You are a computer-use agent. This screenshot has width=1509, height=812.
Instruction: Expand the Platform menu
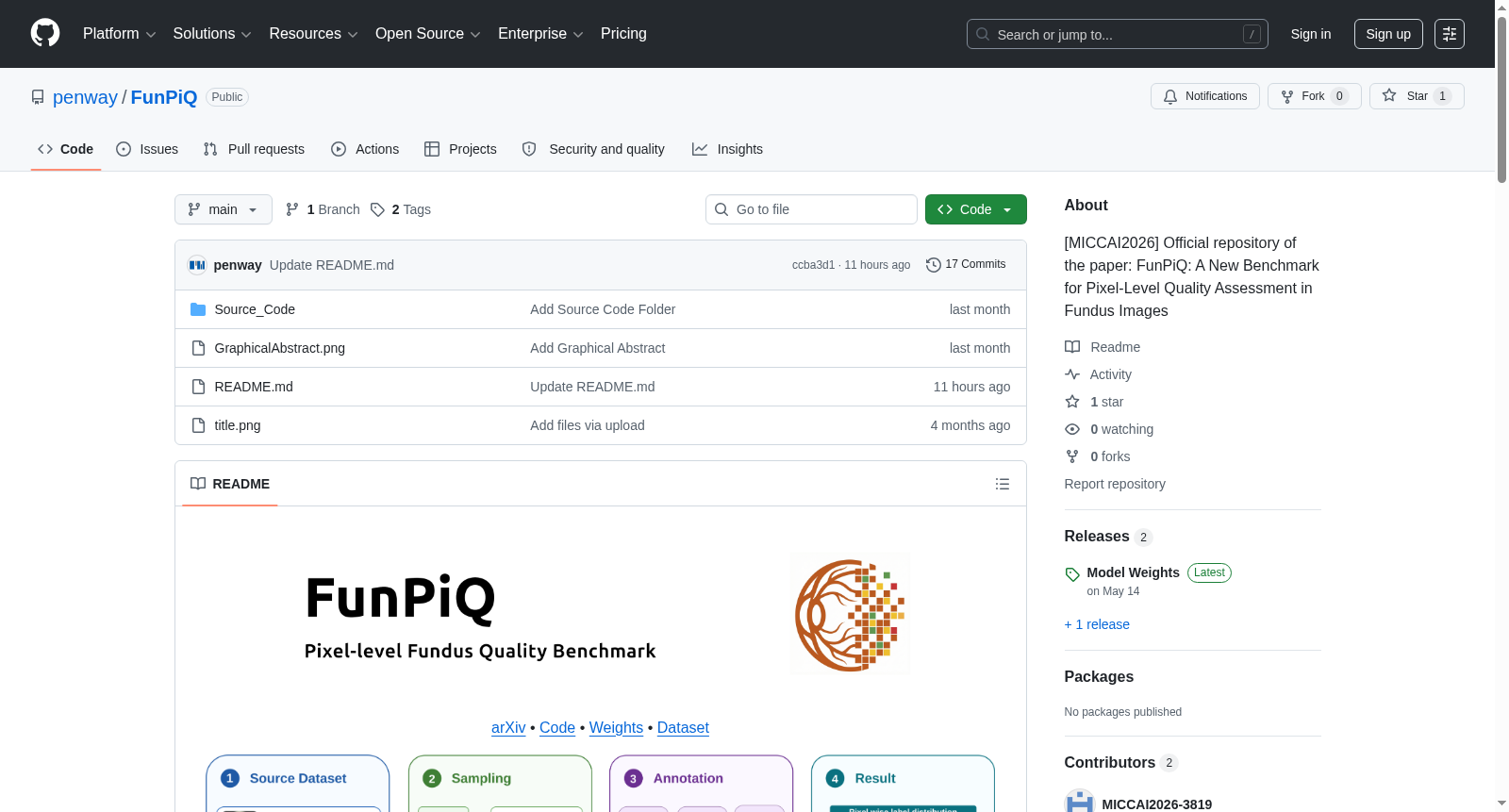pos(119,34)
